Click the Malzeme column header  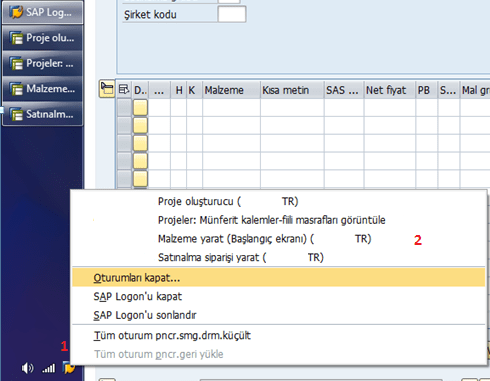(x=231, y=90)
